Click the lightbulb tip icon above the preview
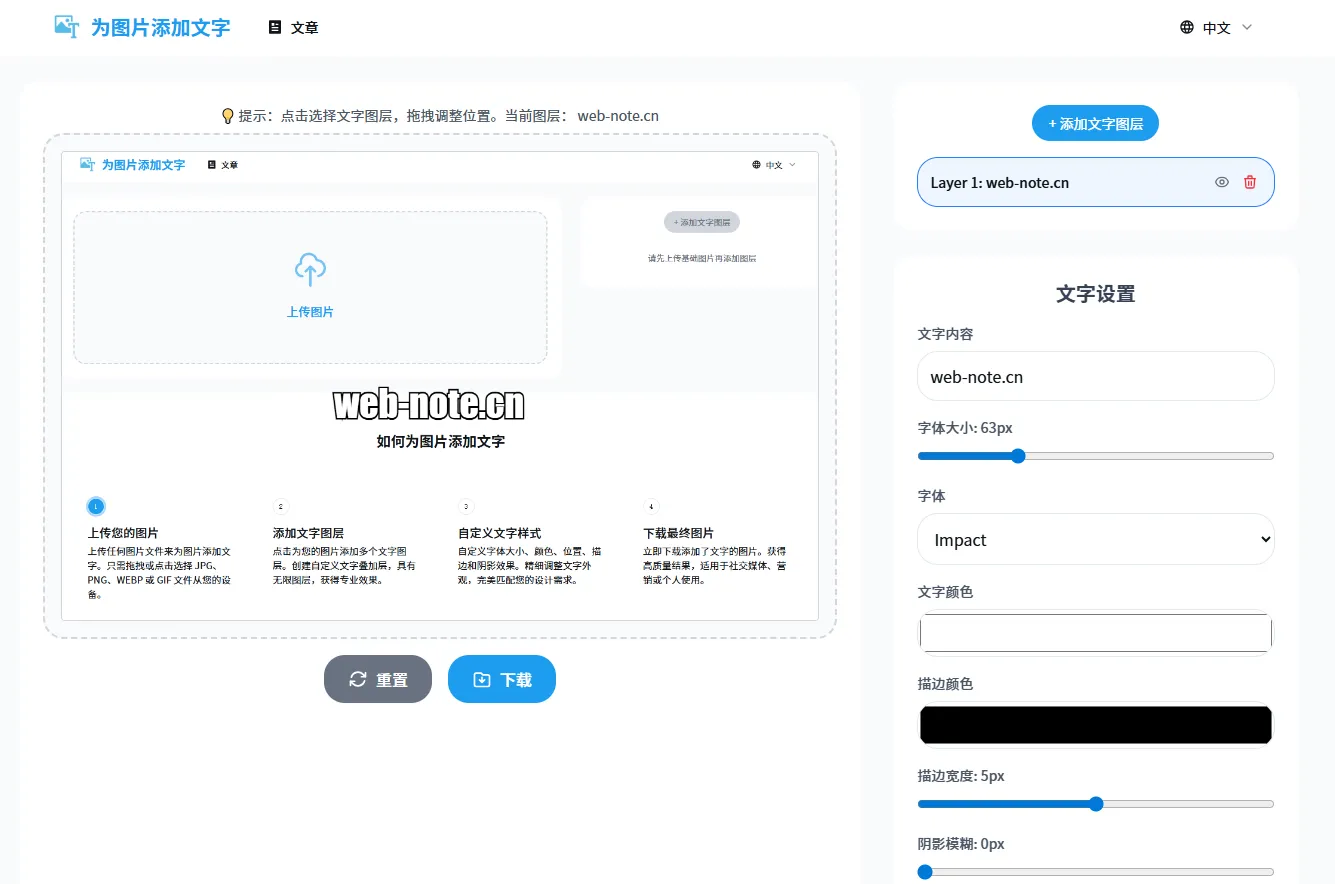This screenshot has height=884, width=1335. click(x=228, y=115)
